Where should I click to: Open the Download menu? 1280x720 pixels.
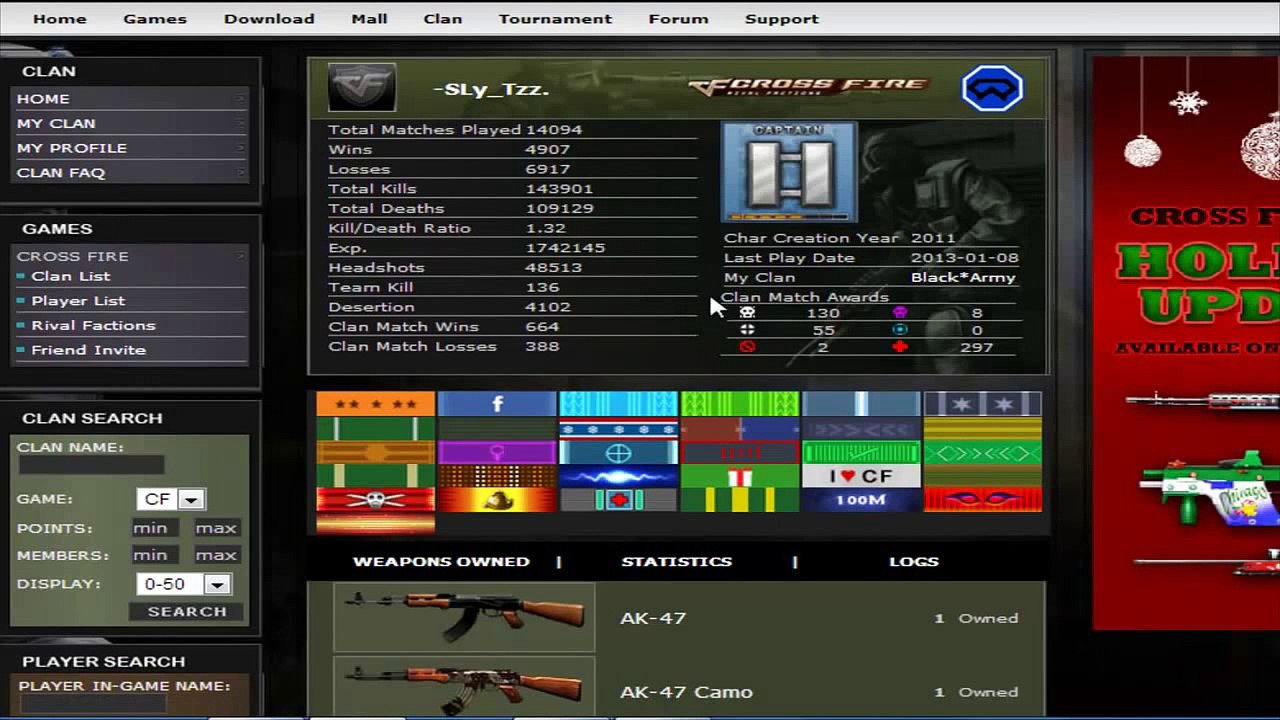(x=269, y=19)
